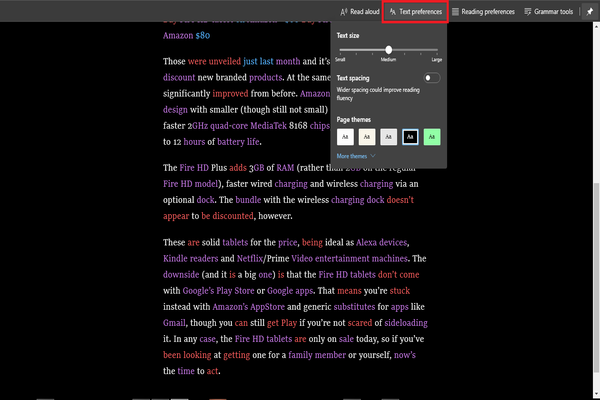Click the word 'sideloading'
Viewport: 600px width, 400px height.
pyautogui.click(x=406, y=323)
